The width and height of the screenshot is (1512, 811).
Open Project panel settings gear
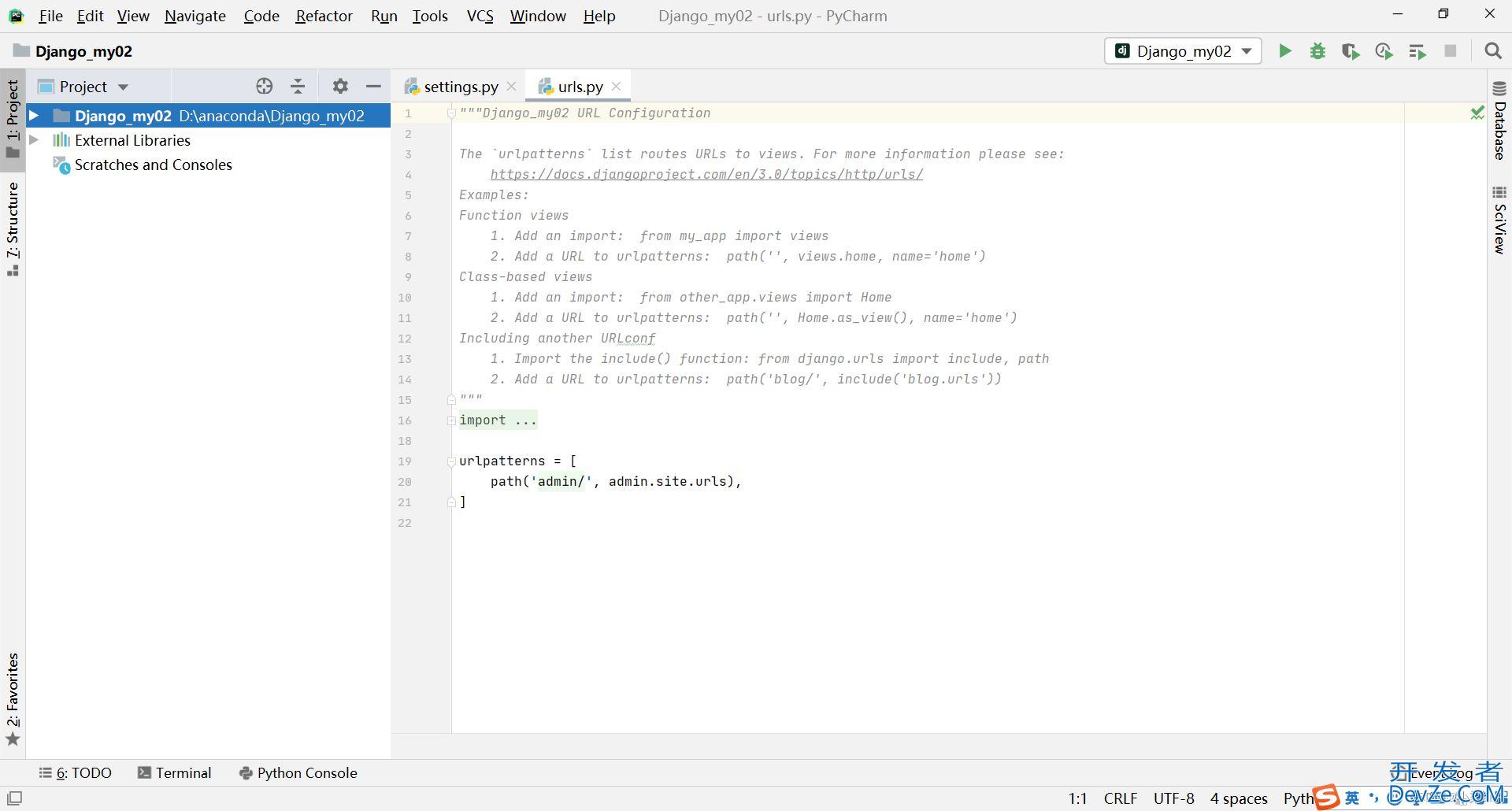(x=340, y=87)
